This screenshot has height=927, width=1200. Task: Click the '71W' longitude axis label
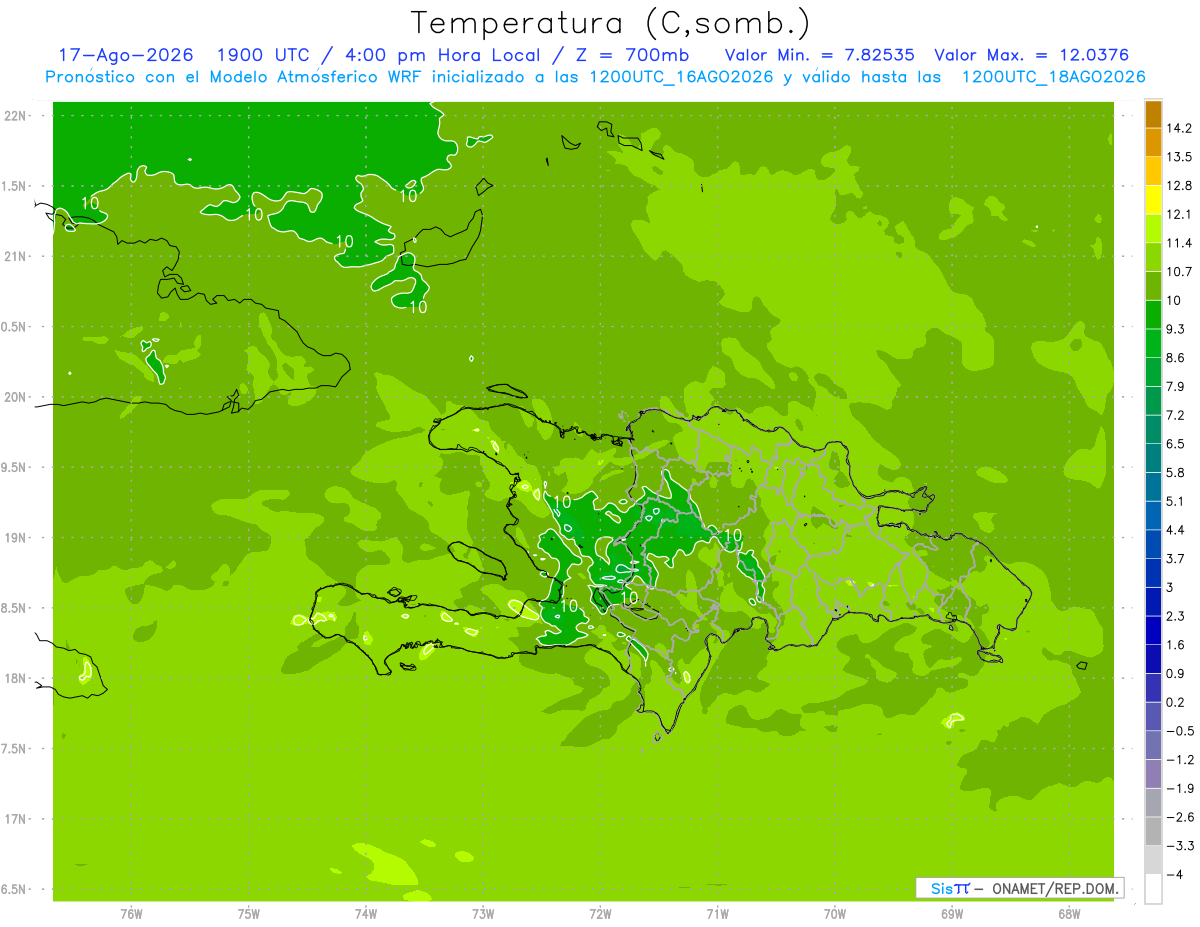[x=717, y=914]
